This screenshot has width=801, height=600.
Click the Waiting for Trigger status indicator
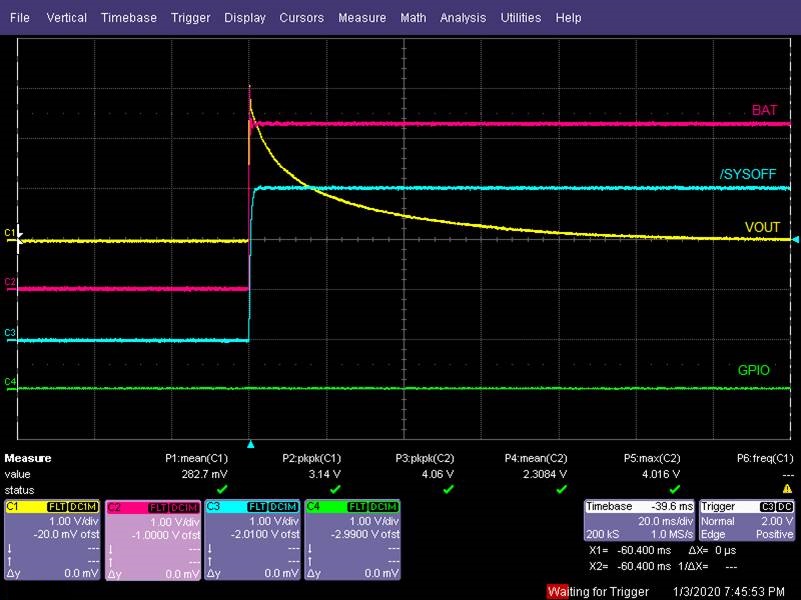tap(596, 591)
